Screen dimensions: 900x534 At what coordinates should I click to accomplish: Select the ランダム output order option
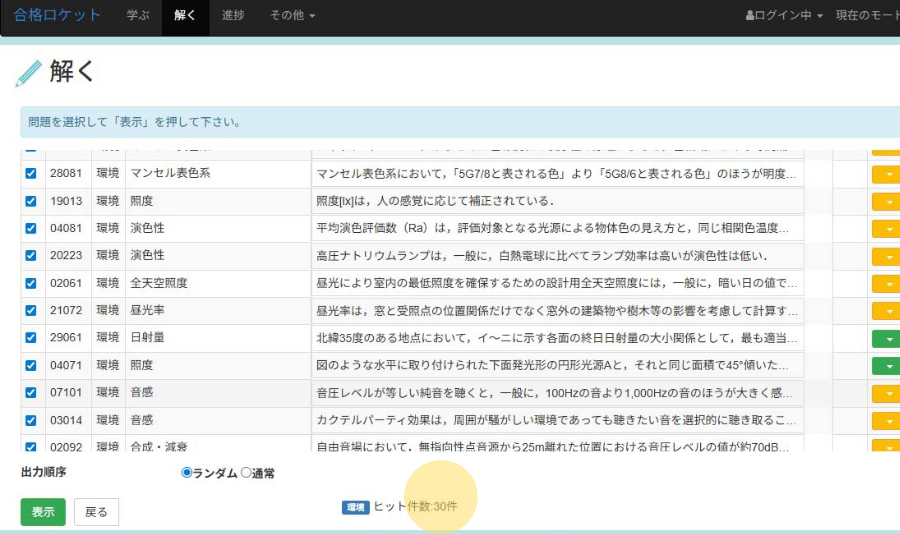(187, 473)
